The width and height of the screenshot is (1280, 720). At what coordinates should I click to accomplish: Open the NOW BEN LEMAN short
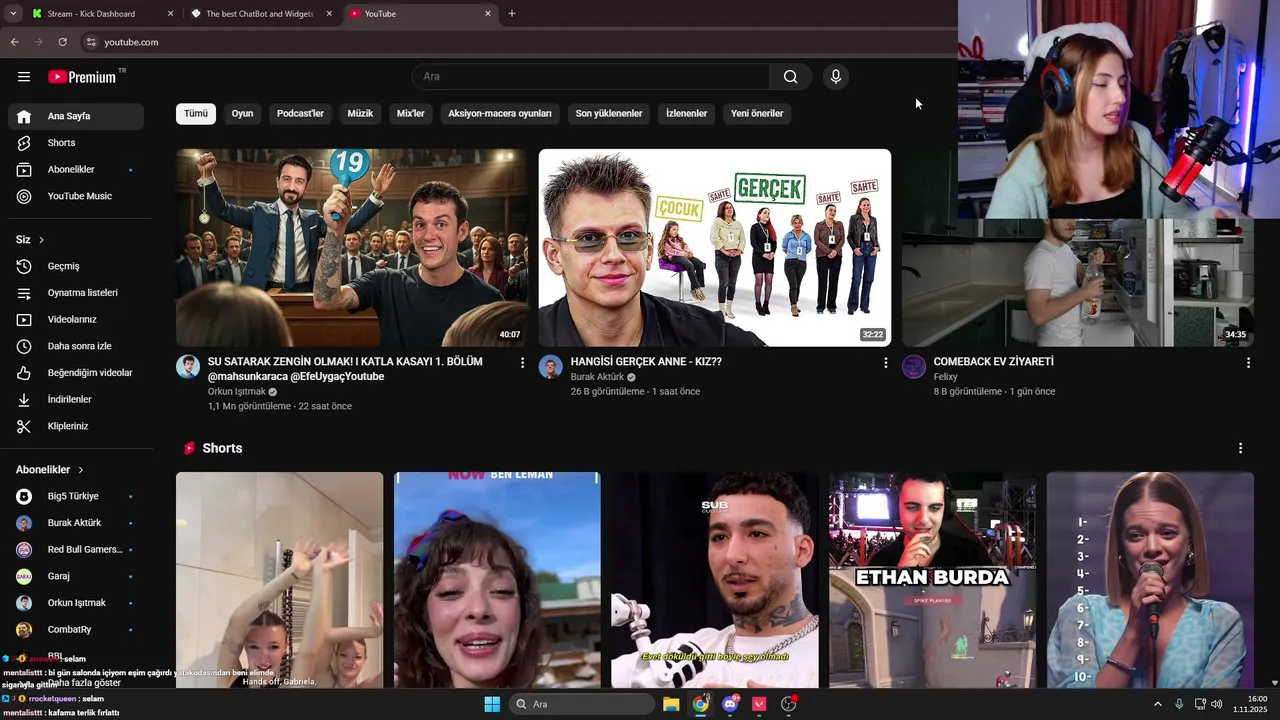(497, 580)
